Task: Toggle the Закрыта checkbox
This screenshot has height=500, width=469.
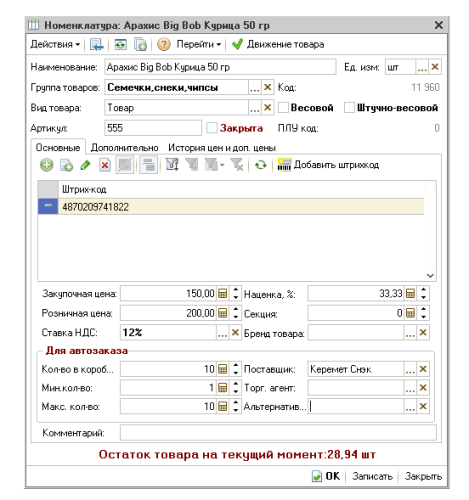Action: (x=211, y=128)
